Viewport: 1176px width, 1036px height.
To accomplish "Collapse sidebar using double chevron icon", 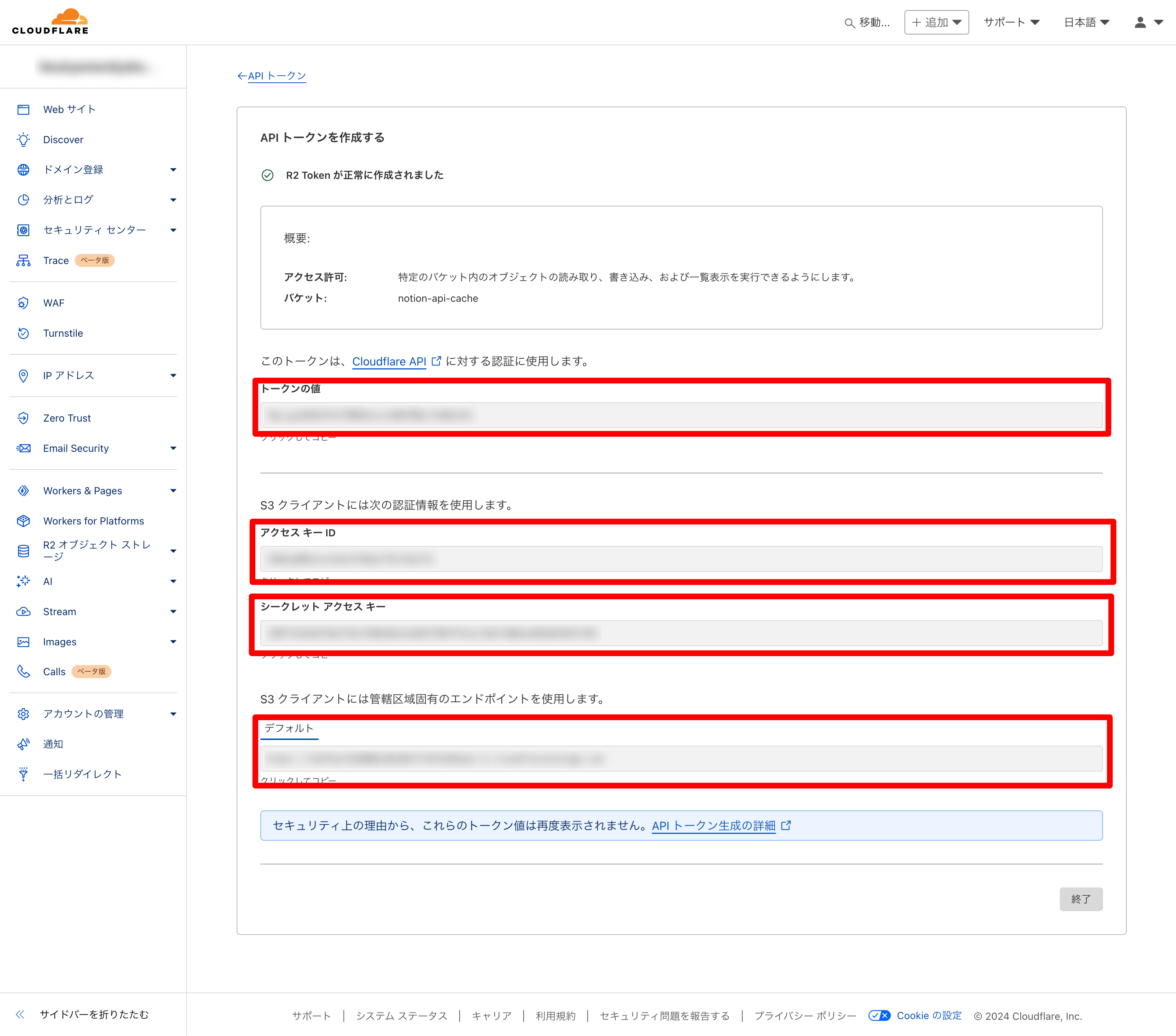I will (x=20, y=1015).
